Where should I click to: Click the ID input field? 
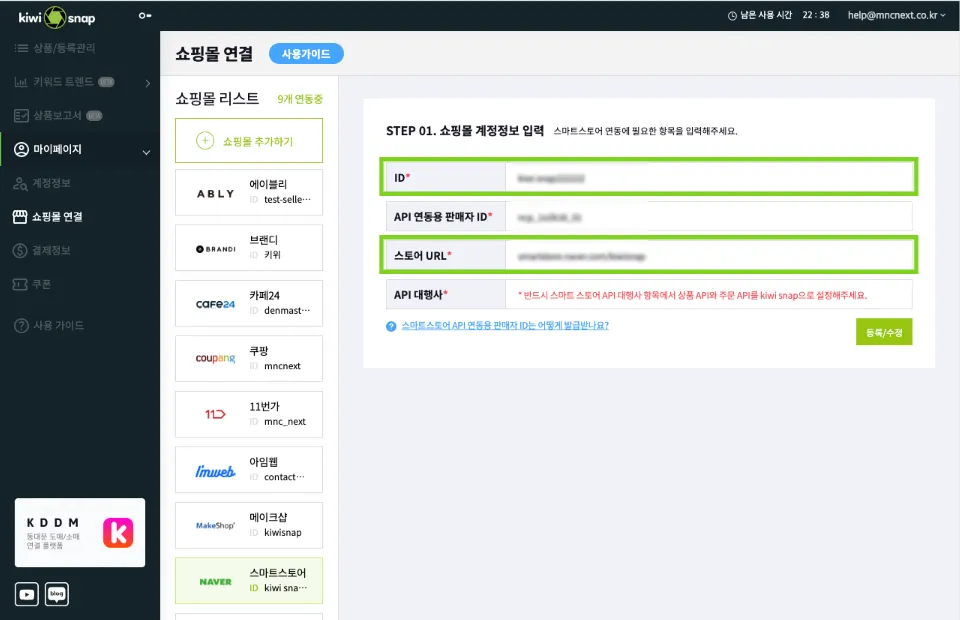pos(709,177)
